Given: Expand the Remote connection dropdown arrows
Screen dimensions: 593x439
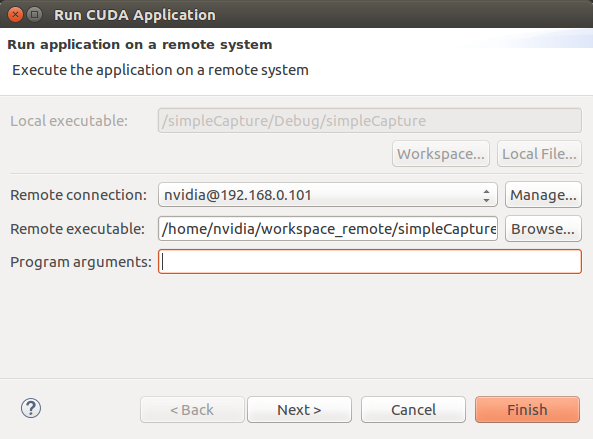Looking at the screenshot, I should 486,195.
